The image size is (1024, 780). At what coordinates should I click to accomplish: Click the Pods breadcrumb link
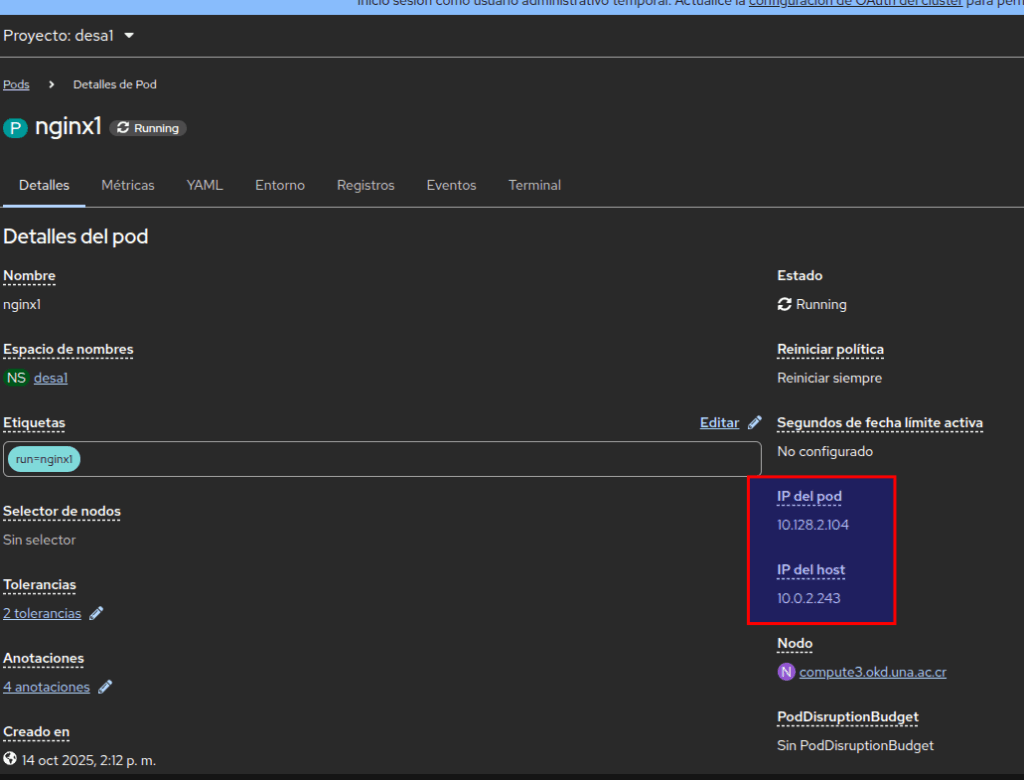pos(16,85)
